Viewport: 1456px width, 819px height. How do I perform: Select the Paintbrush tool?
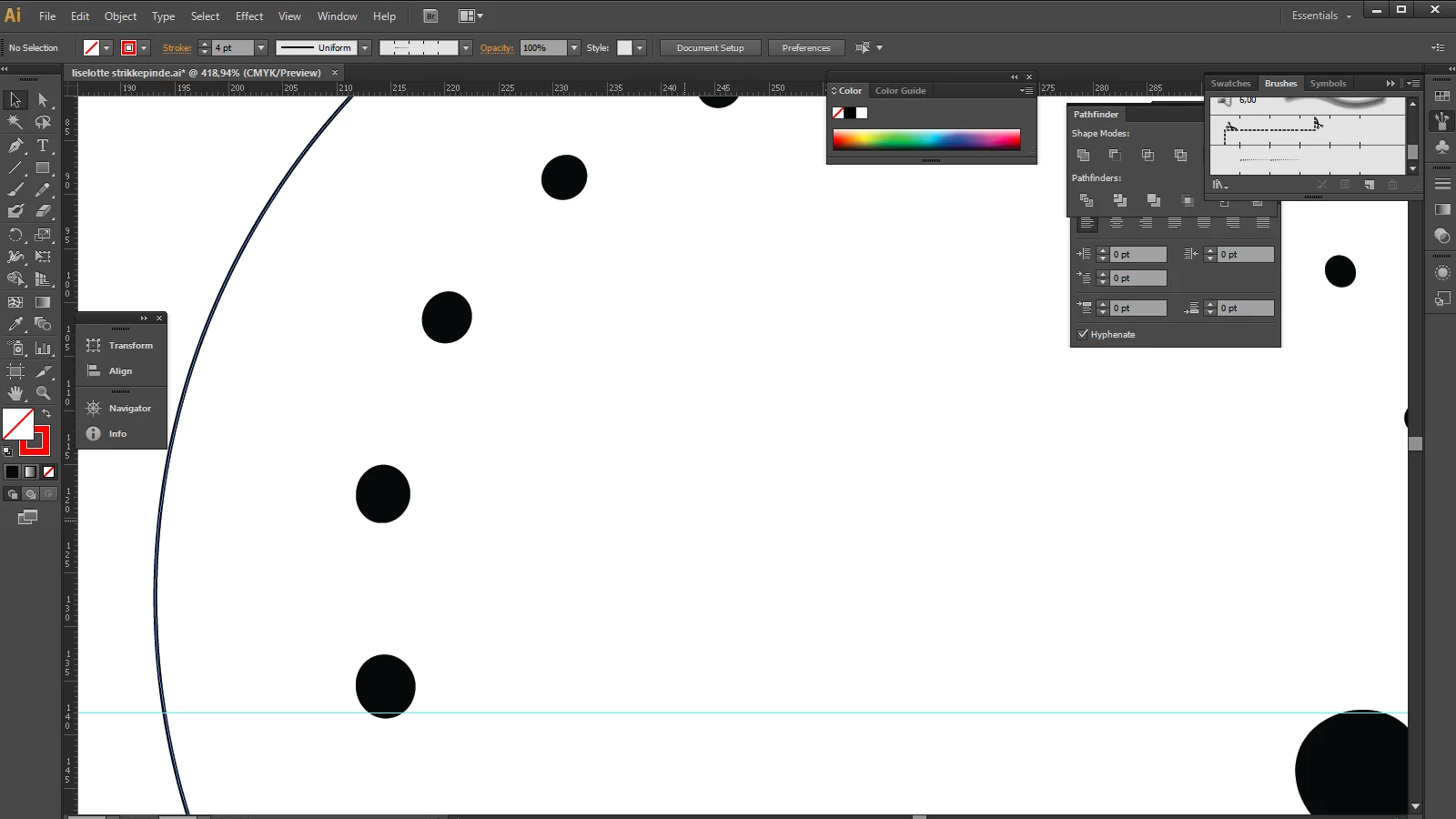pyautogui.click(x=15, y=189)
